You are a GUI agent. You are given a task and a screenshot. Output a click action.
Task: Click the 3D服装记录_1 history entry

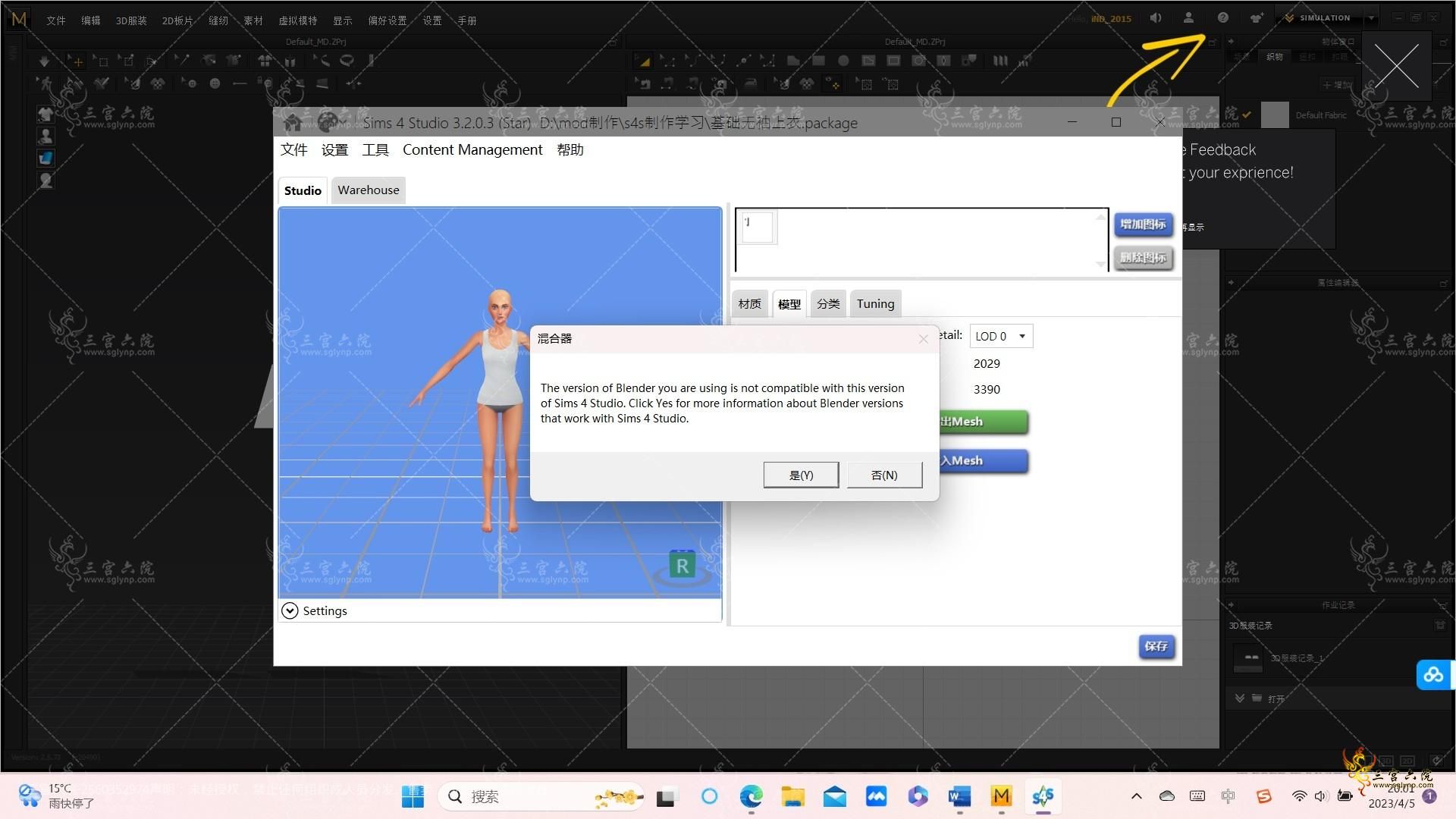click(1297, 657)
